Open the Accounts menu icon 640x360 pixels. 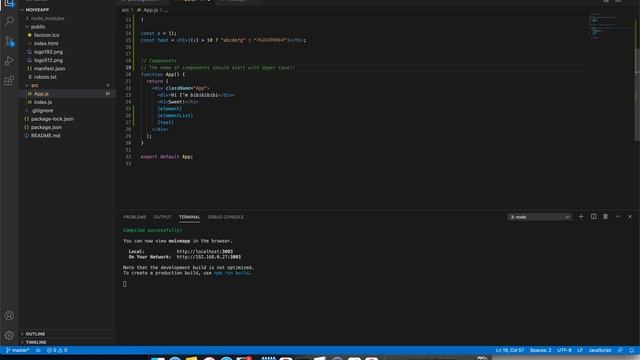pyautogui.click(x=9, y=316)
